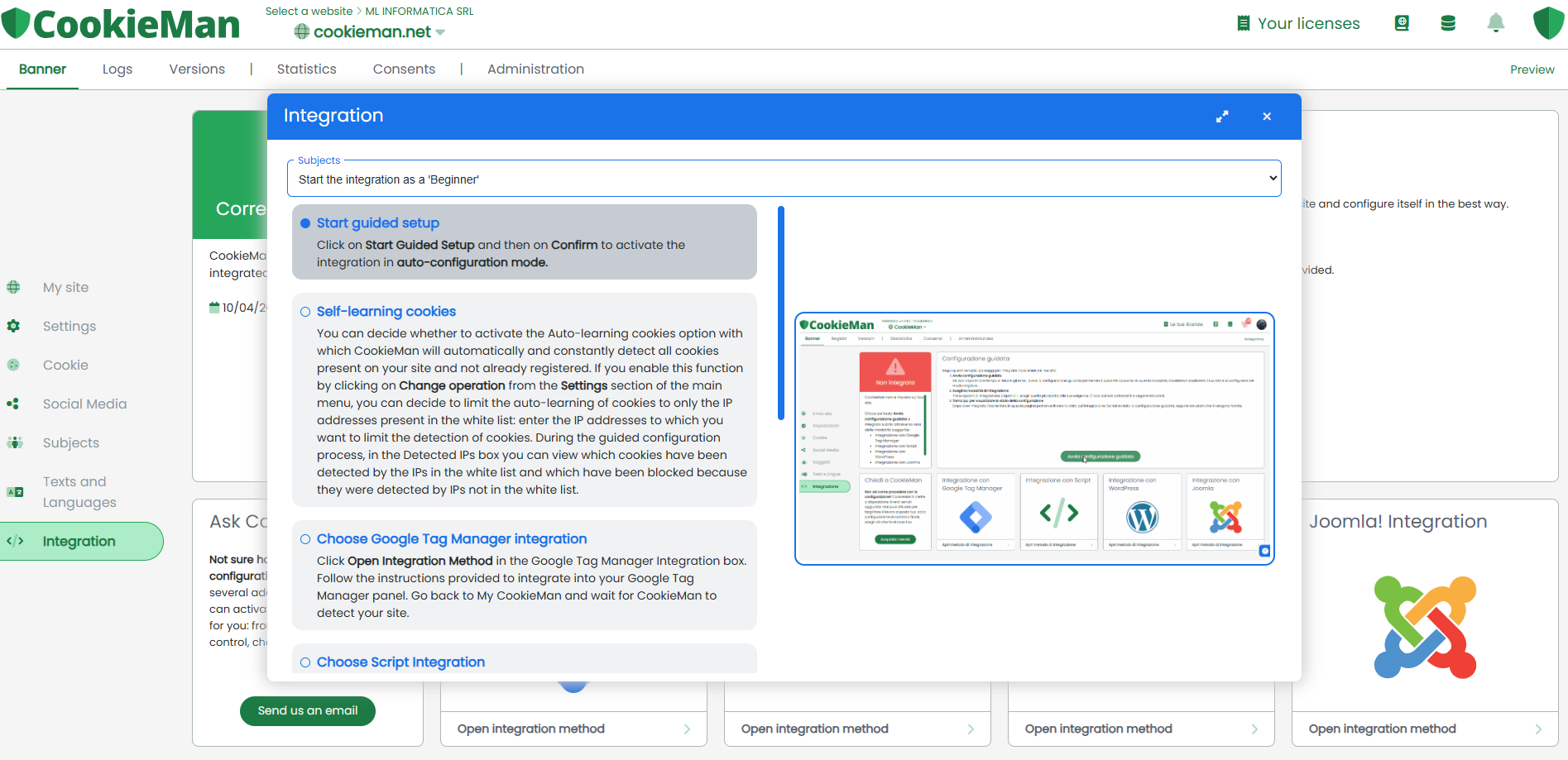Click the Integration code brackets icon
1568x760 pixels.
(x=15, y=541)
